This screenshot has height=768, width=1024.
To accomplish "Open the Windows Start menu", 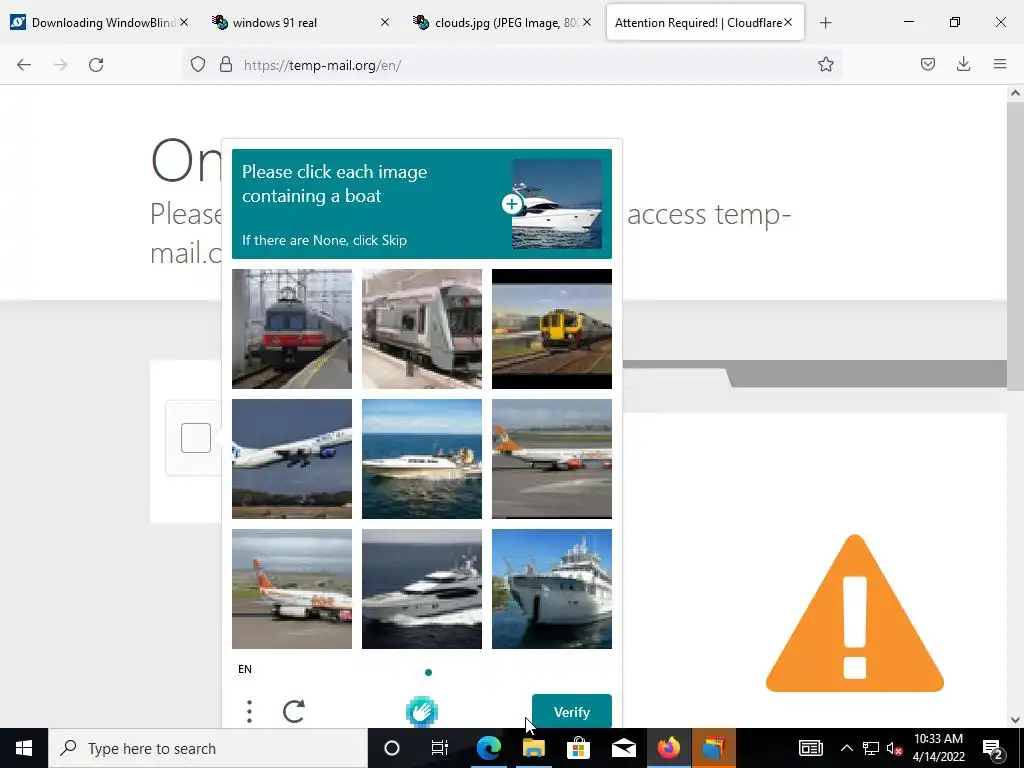I will [24, 748].
